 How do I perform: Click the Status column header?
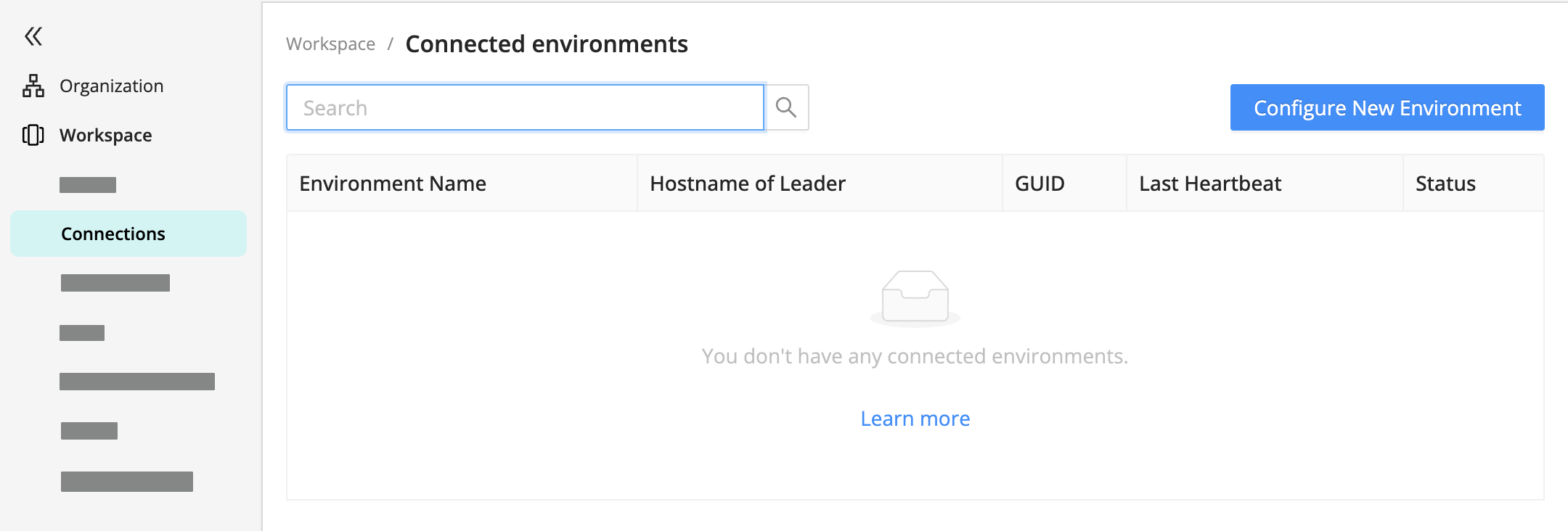(1444, 183)
